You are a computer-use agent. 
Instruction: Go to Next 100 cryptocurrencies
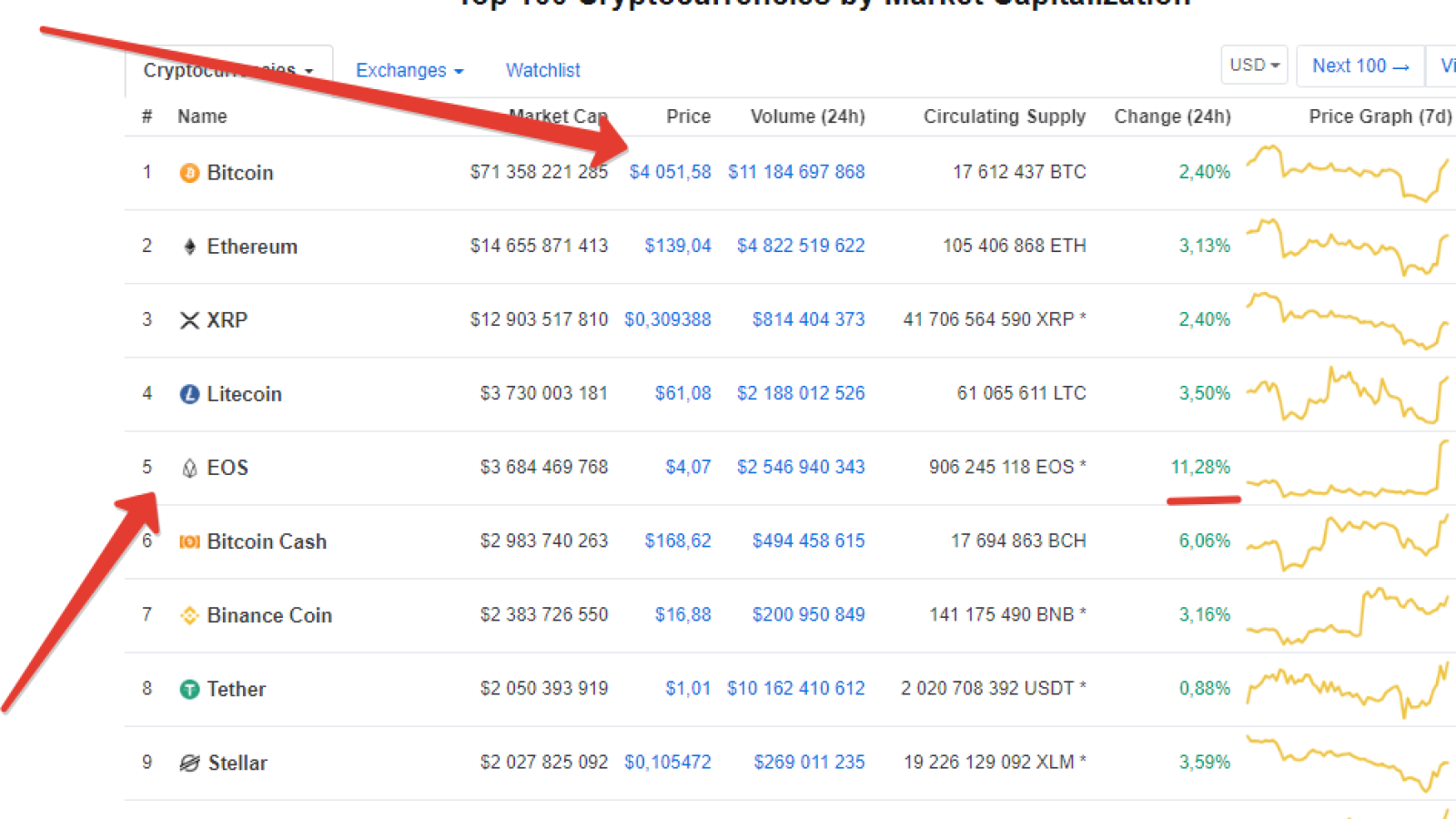tap(1360, 66)
